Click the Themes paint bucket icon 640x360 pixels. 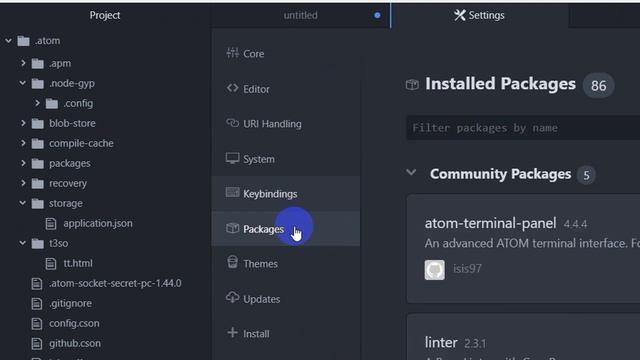[232, 262]
